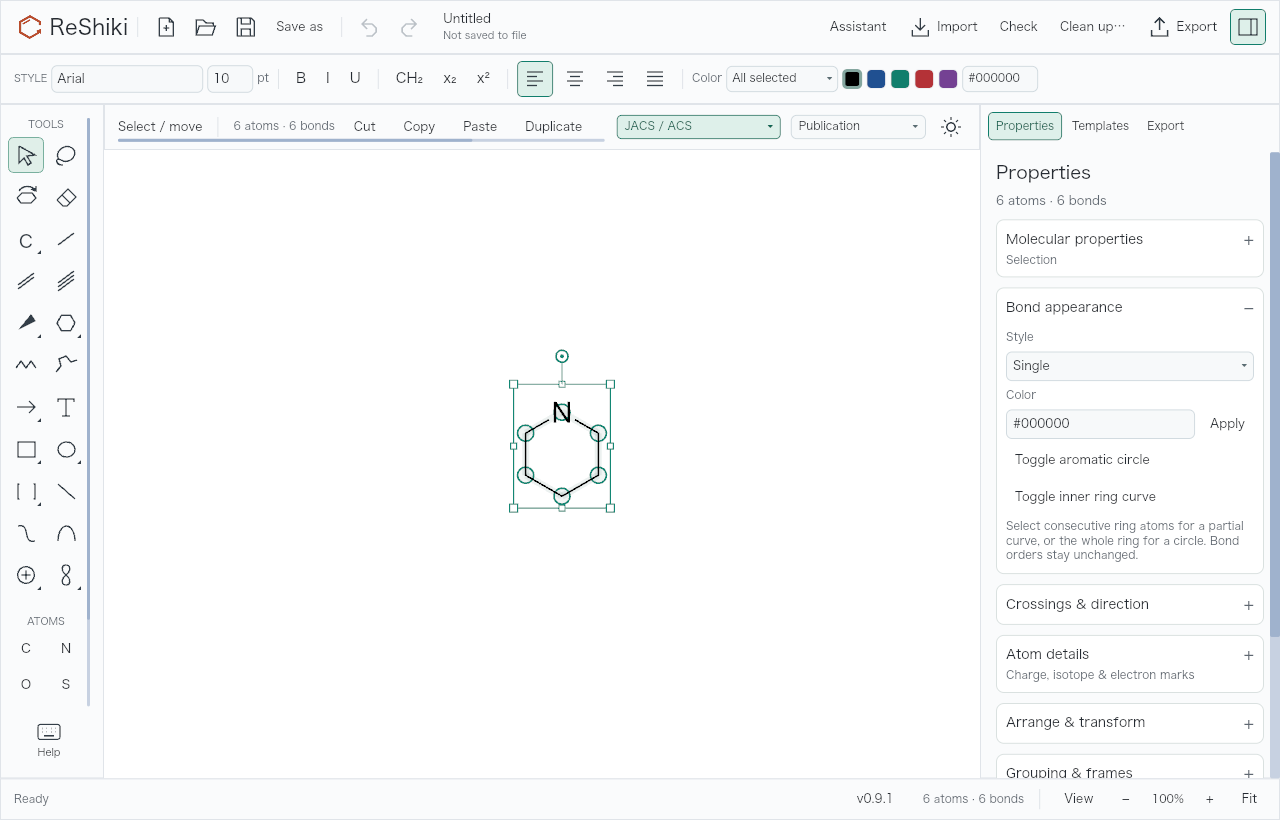Select the brackets tool
The height and width of the screenshot is (820, 1280).
26,492
